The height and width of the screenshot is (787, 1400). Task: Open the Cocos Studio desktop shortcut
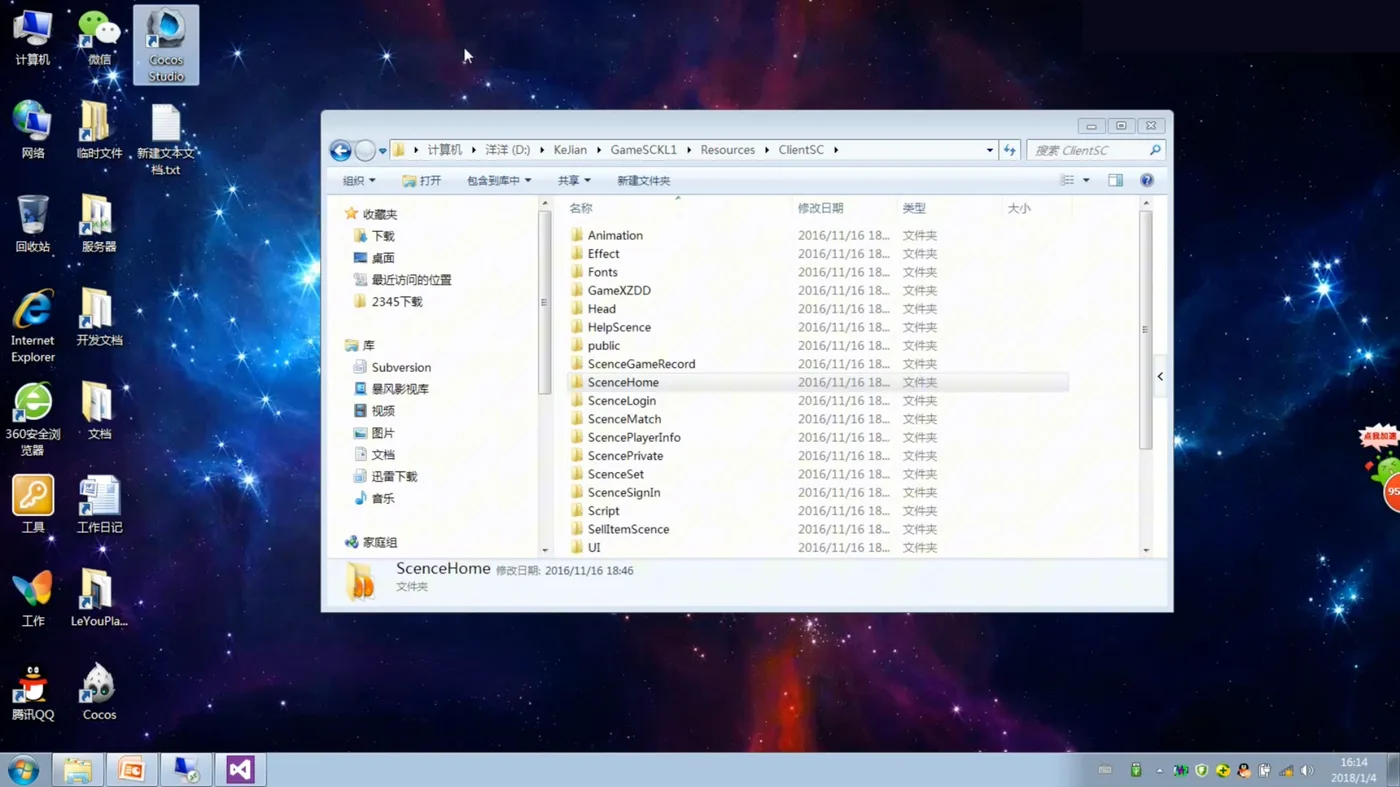(166, 45)
